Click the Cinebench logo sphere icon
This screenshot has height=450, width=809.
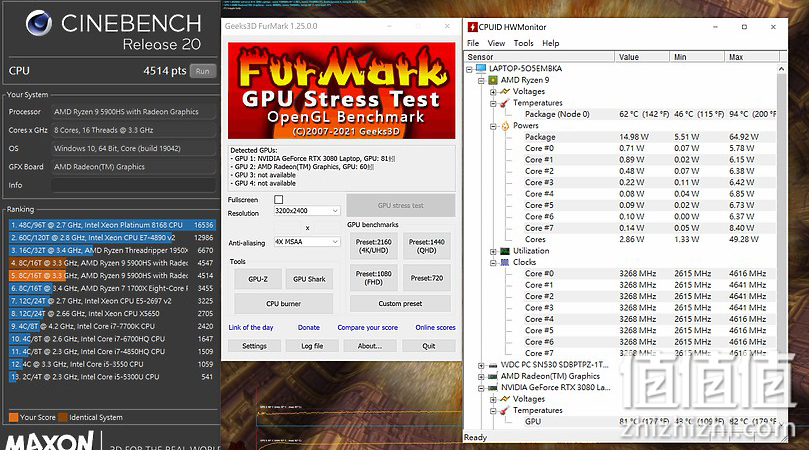point(39,23)
